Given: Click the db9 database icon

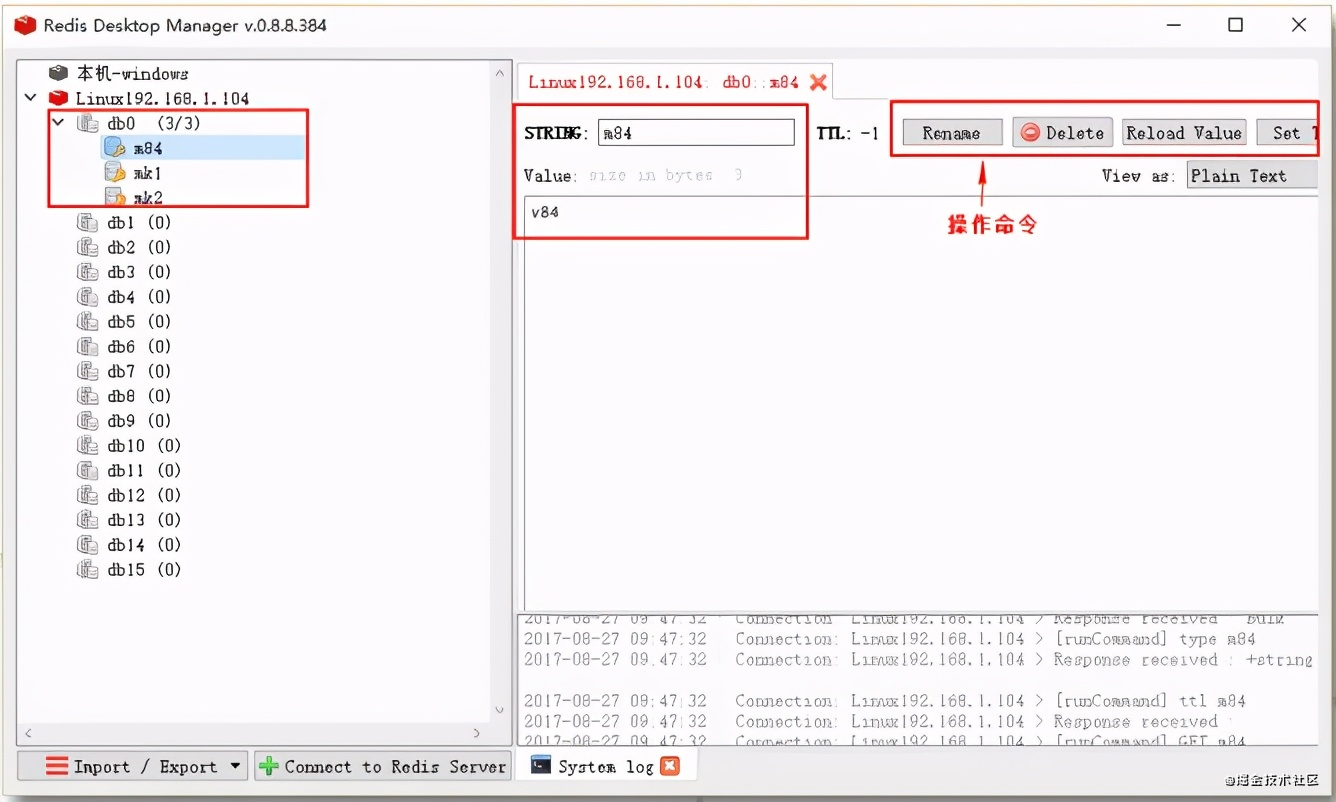Looking at the screenshot, I should pyautogui.click(x=88, y=421).
